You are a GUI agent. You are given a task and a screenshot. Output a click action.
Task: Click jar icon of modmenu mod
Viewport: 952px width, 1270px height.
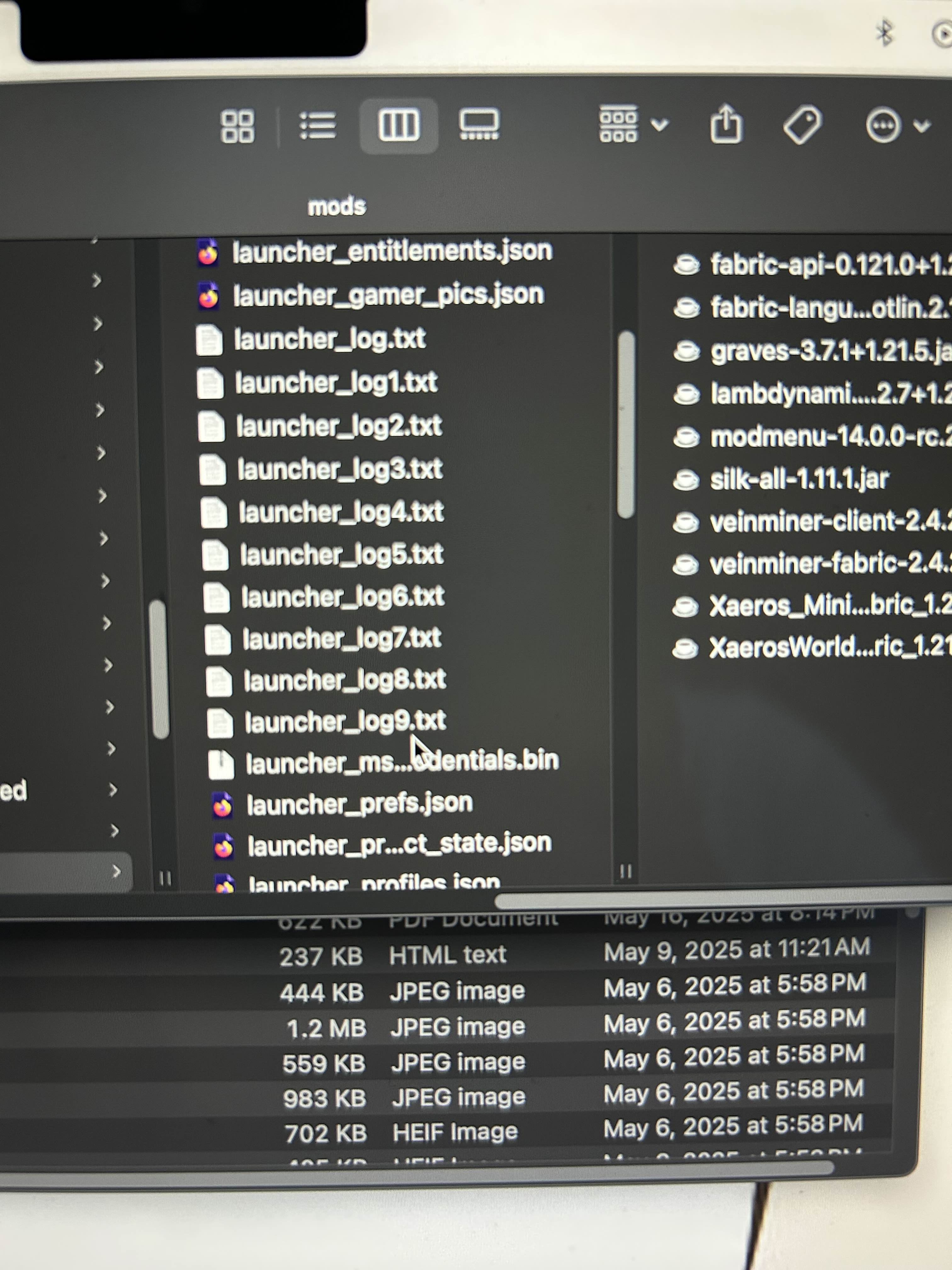pos(686,438)
